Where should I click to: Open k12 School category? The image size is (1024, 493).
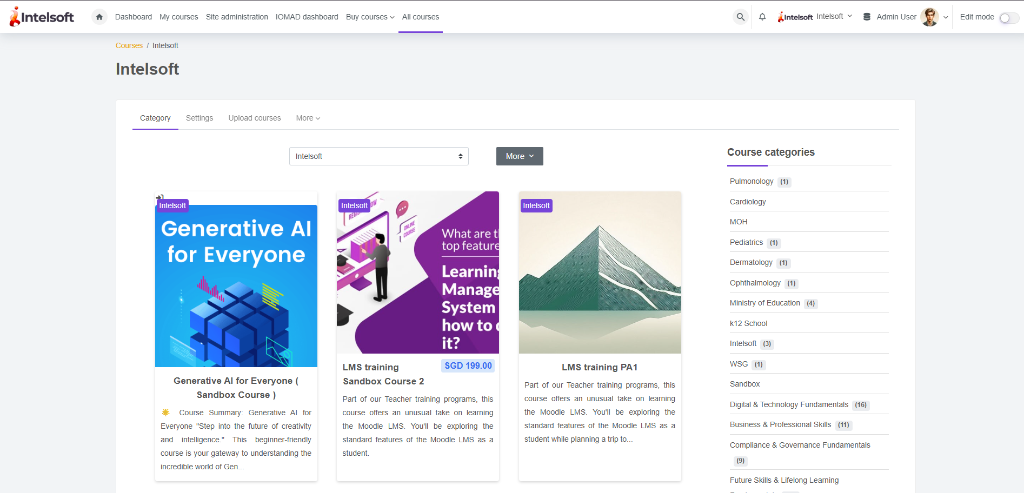click(x=748, y=323)
